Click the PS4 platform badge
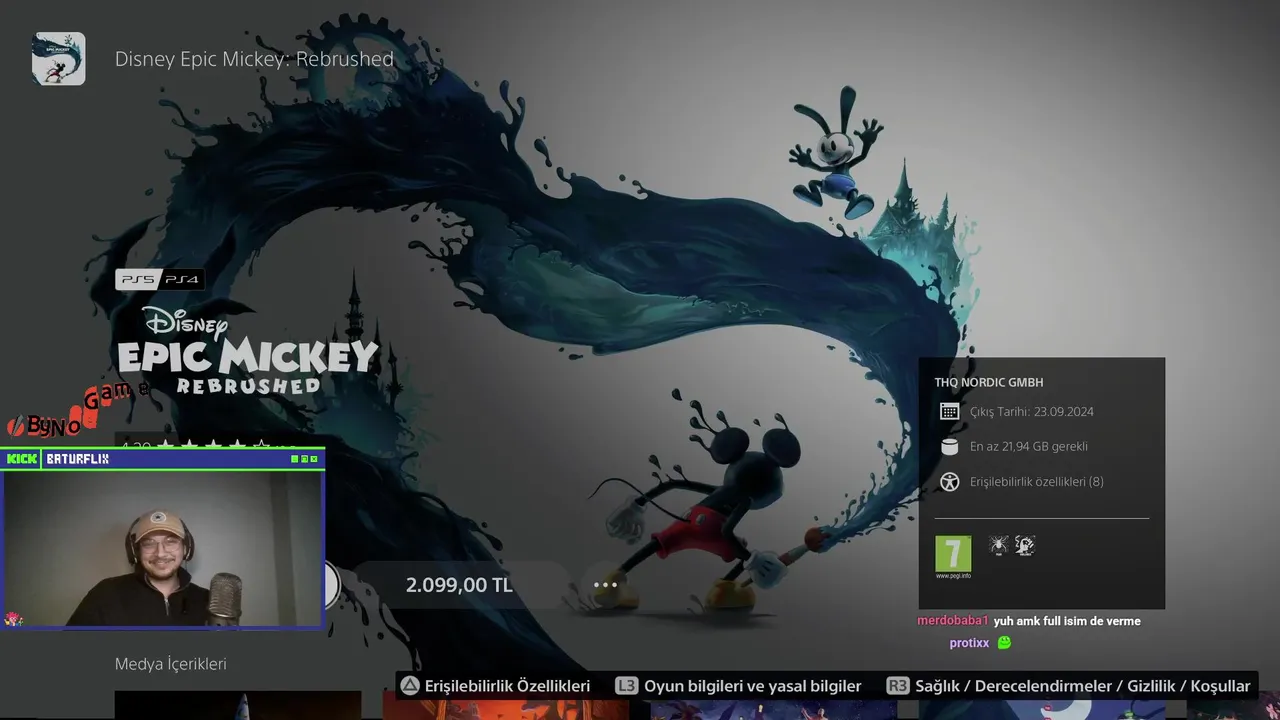This screenshot has width=1280, height=720. point(182,280)
